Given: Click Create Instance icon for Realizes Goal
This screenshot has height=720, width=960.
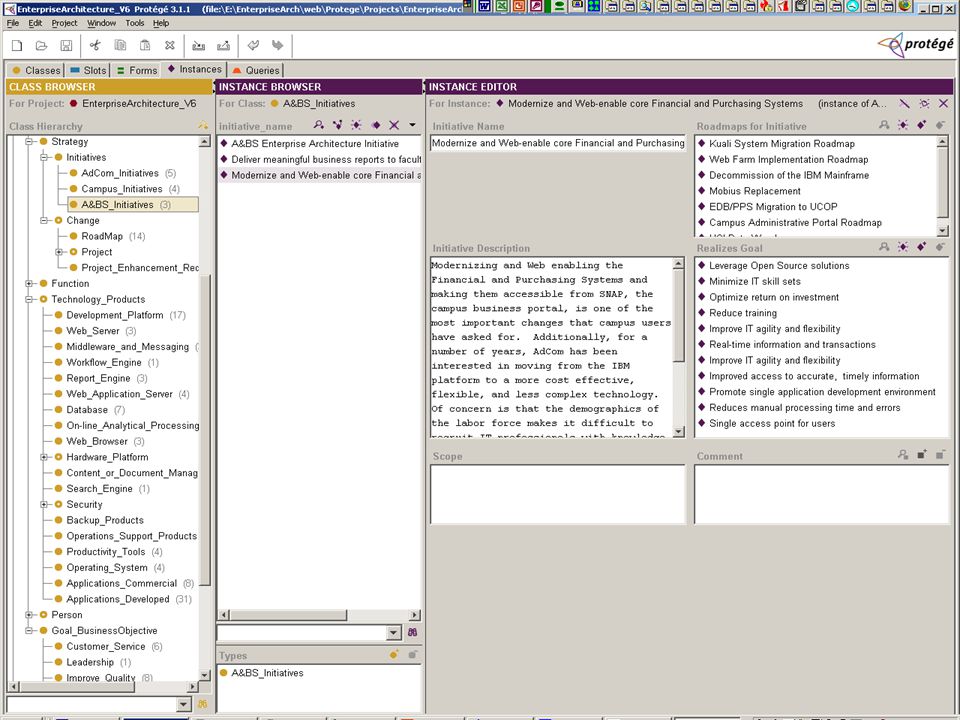Looking at the screenshot, I should [x=903, y=247].
